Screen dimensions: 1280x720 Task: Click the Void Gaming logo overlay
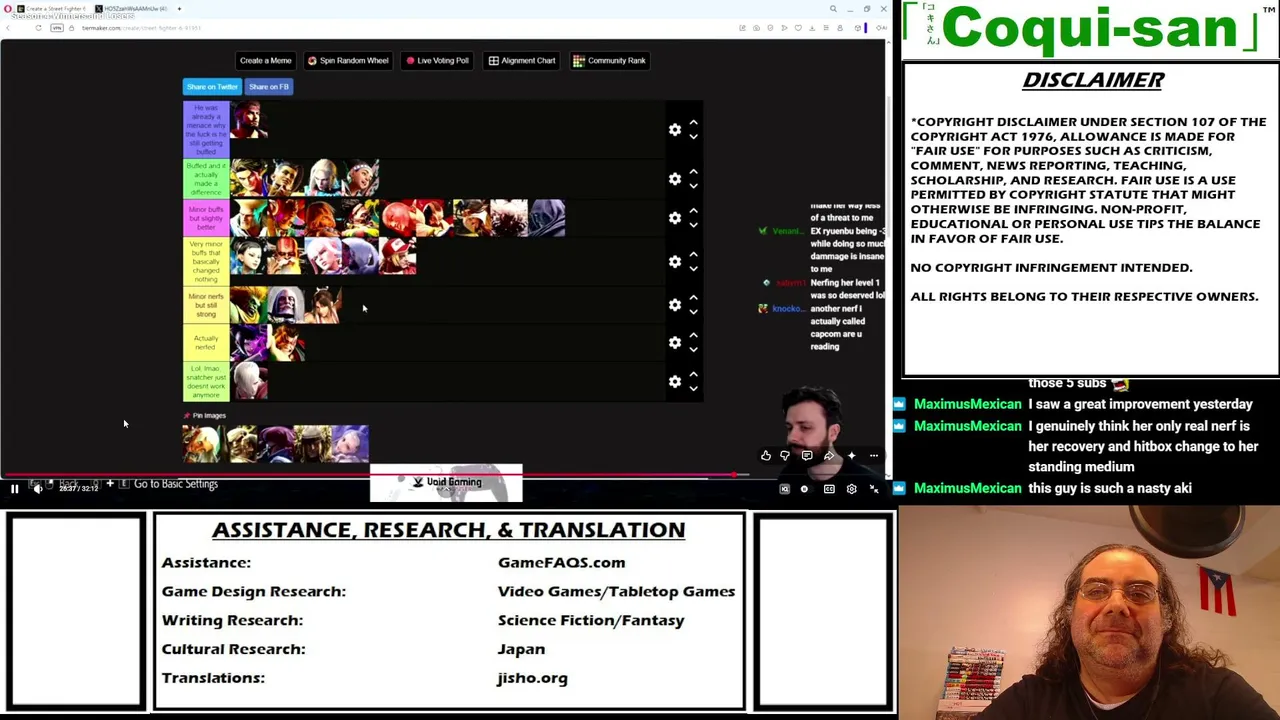pyautogui.click(x=446, y=482)
